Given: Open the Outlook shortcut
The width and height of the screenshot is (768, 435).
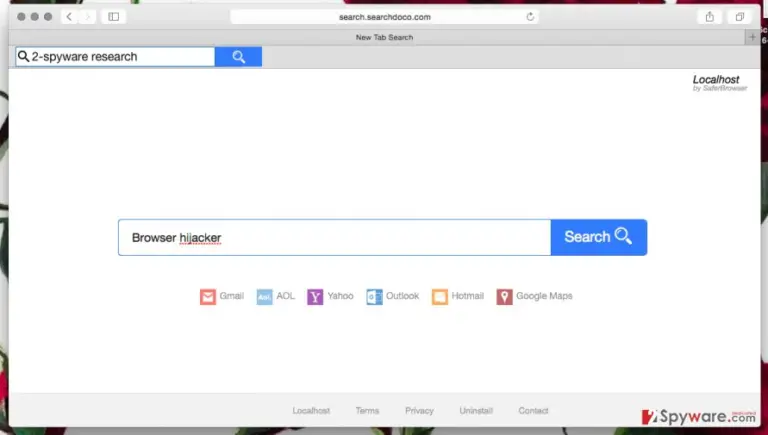Looking at the screenshot, I should [393, 296].
